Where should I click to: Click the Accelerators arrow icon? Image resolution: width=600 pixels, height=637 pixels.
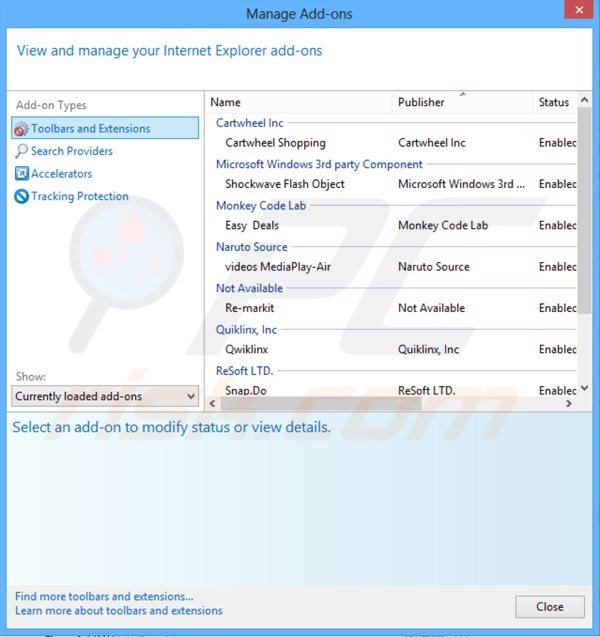tap(21, 173)
